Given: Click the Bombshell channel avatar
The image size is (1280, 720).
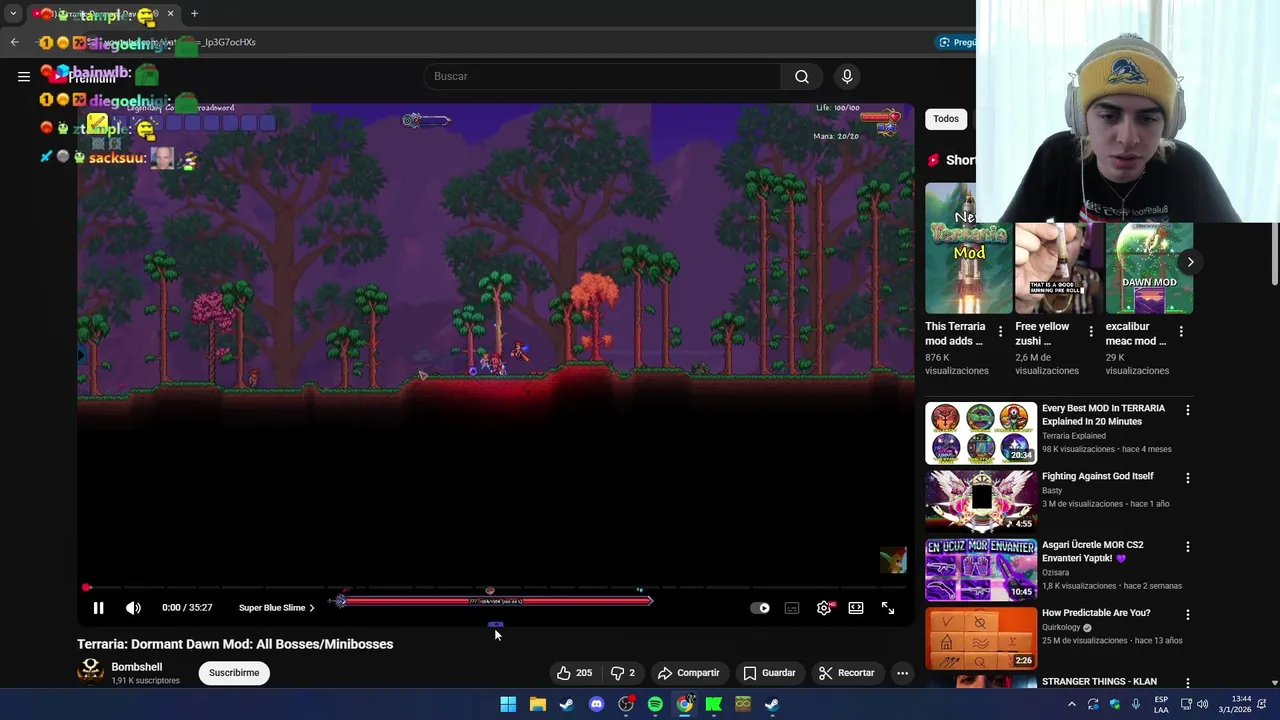Looking at the screenshot, I should [90, 672].
